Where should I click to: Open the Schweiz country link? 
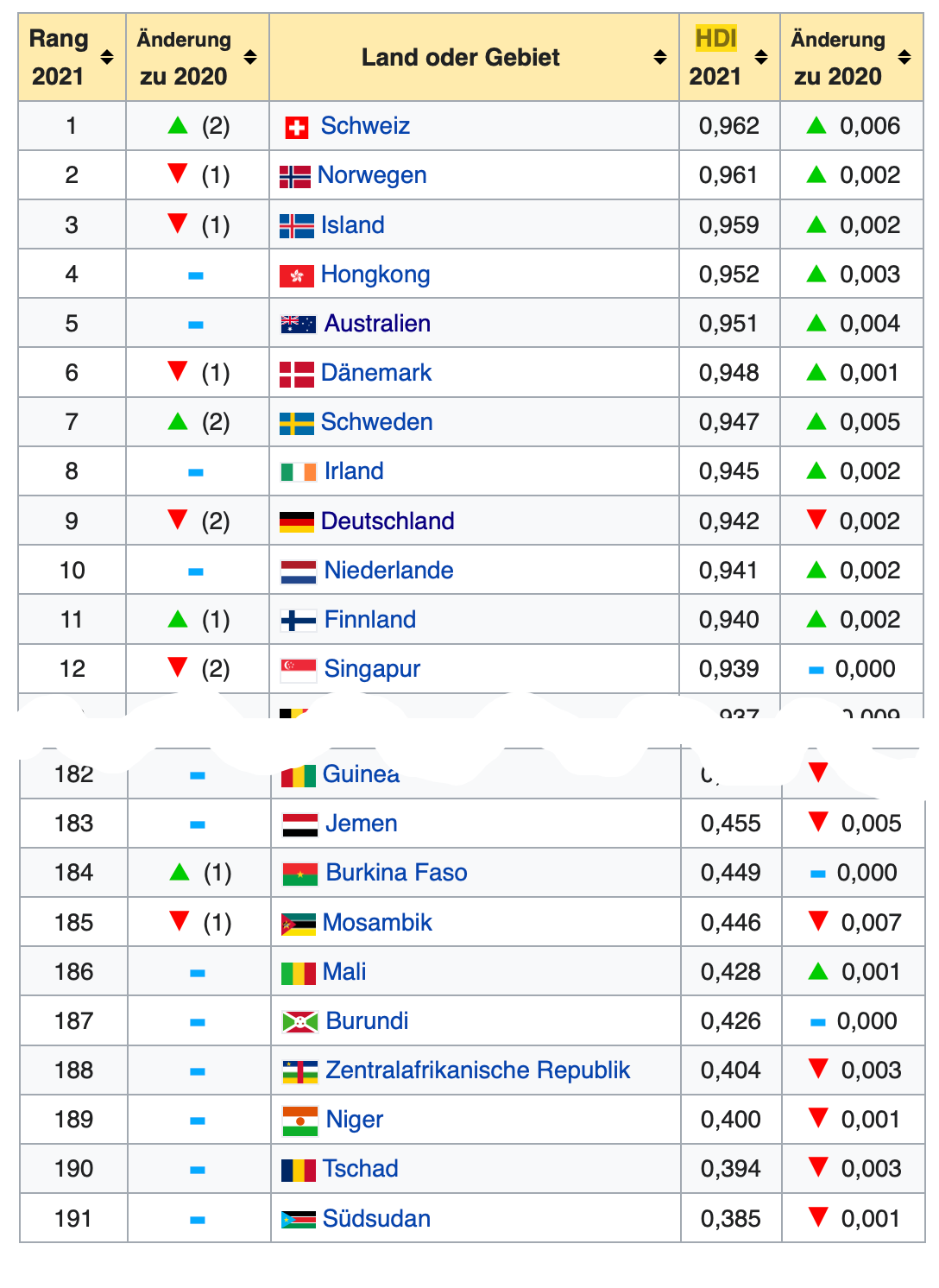pos(365,126)
